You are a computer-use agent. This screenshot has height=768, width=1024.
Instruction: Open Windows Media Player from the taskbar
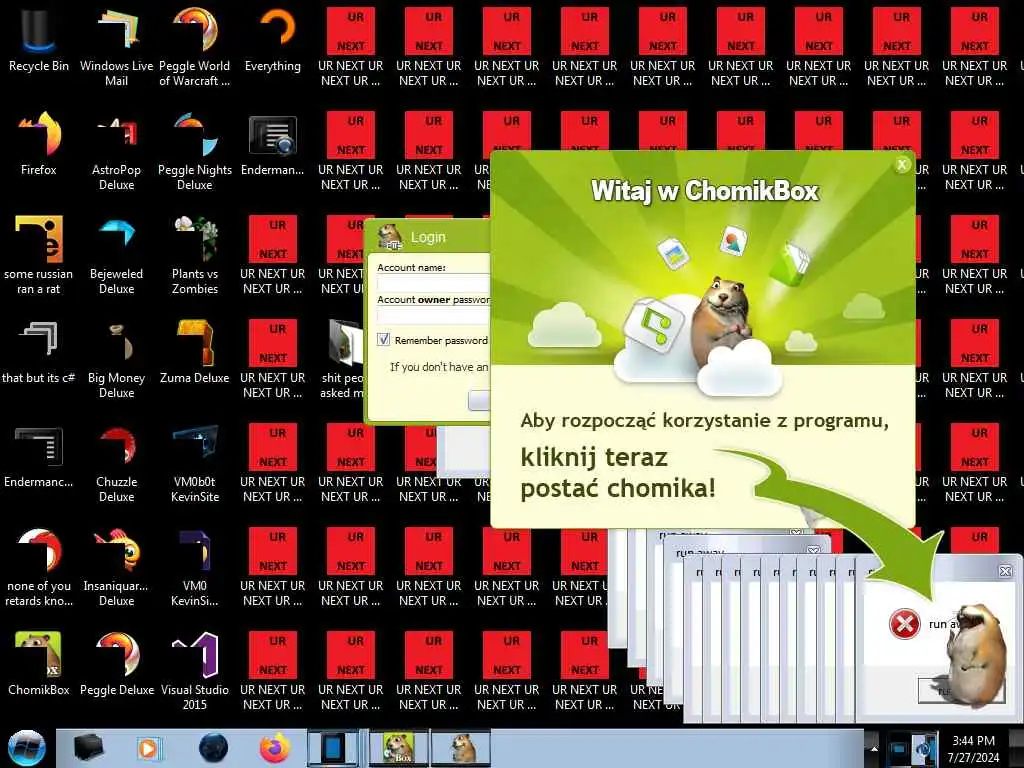coord(148,748)
